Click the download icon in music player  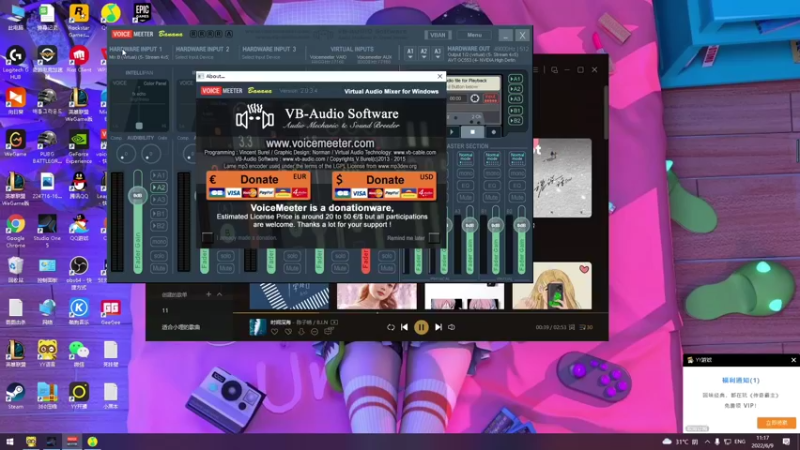coord(301,332)
